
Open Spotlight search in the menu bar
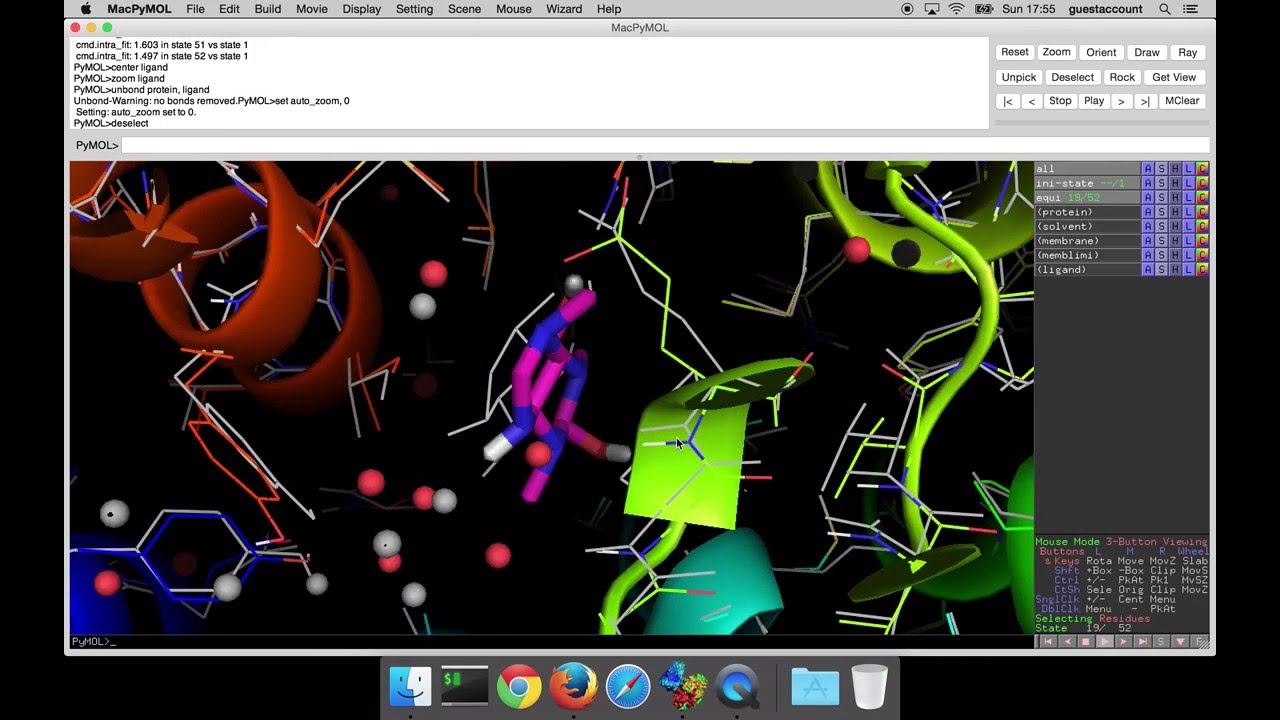(x=1165, y=9)
